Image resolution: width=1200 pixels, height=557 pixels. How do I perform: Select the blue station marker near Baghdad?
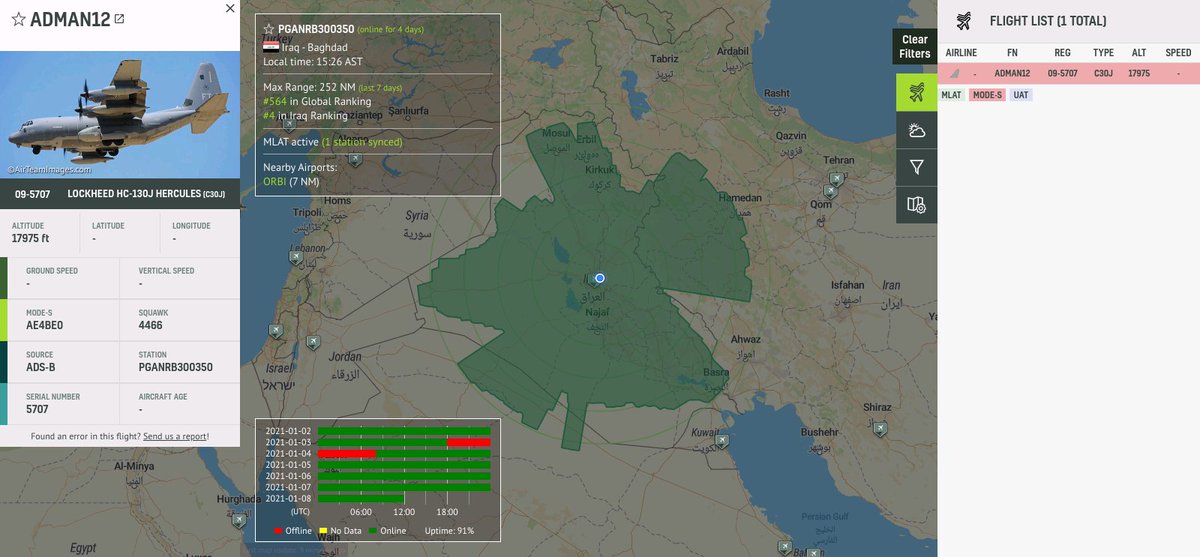pos(600,278)
